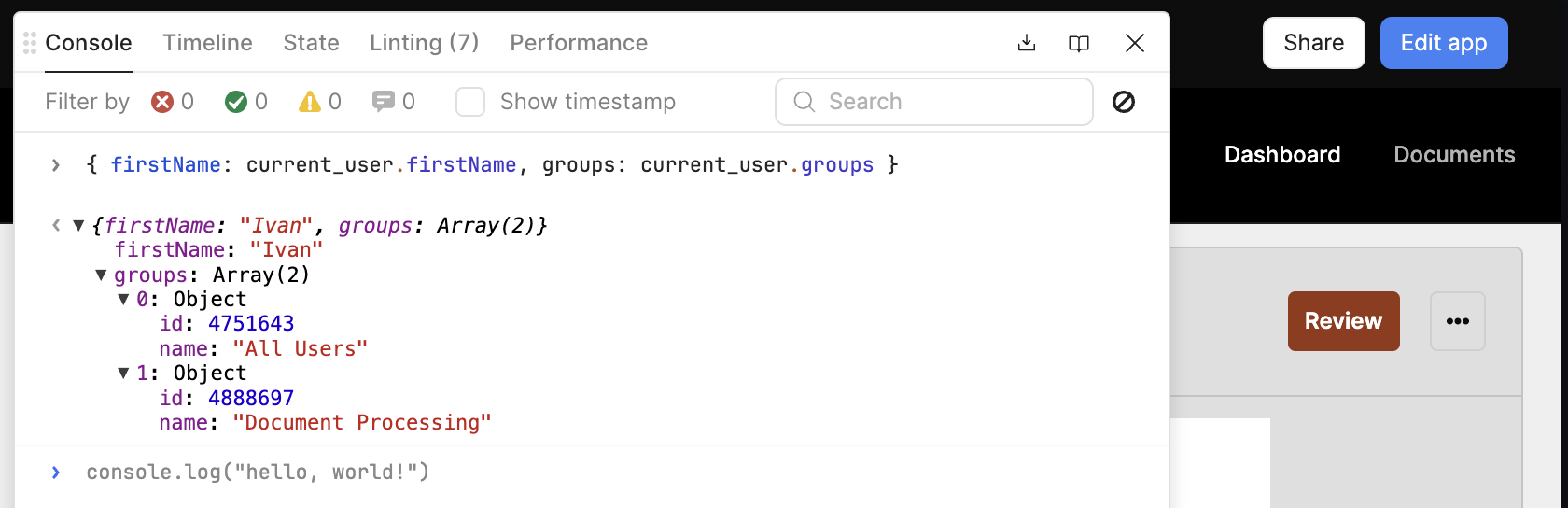Filter console by error icon
Viewport: 1568px width, 508px height.
click(162, 102)
